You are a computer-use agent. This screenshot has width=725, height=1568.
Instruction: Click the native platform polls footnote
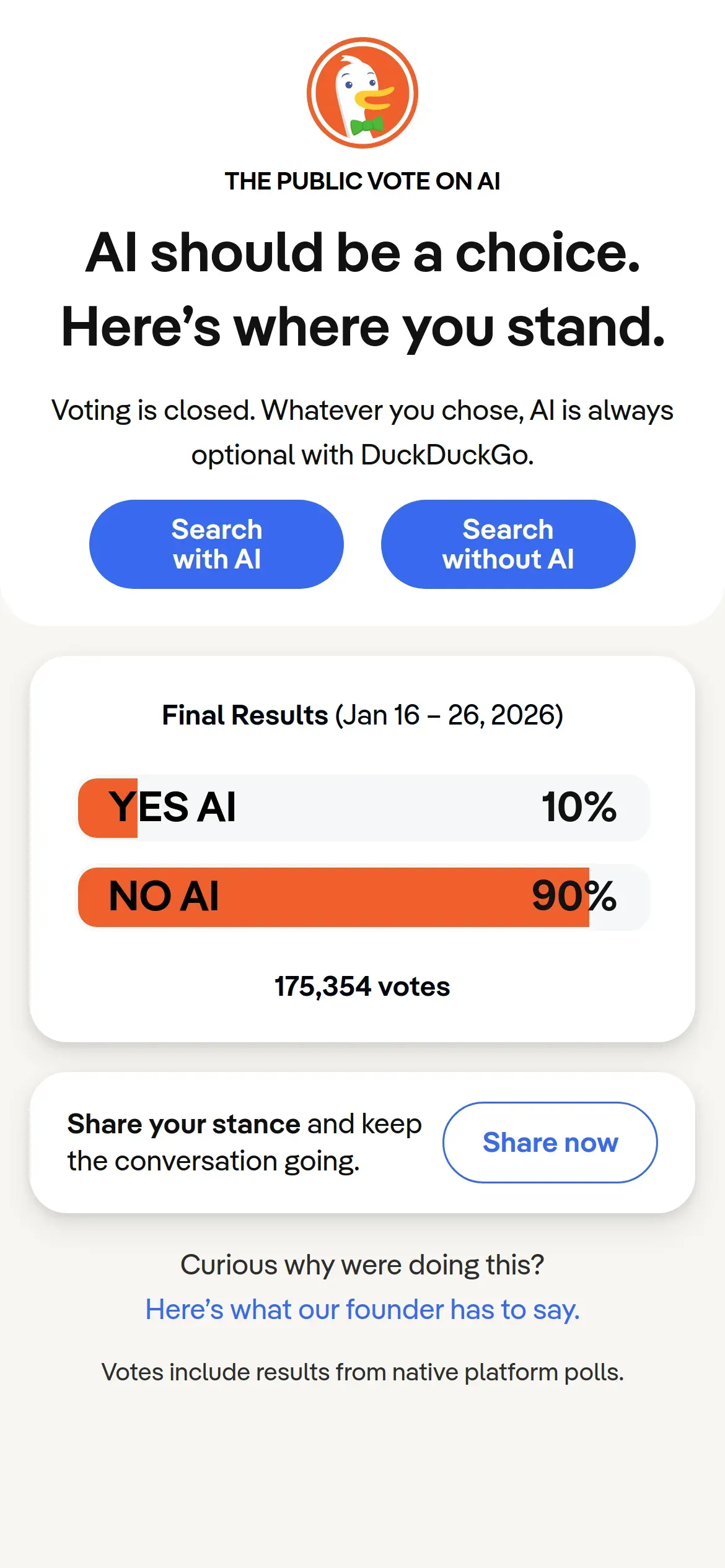coord(362,1372)
